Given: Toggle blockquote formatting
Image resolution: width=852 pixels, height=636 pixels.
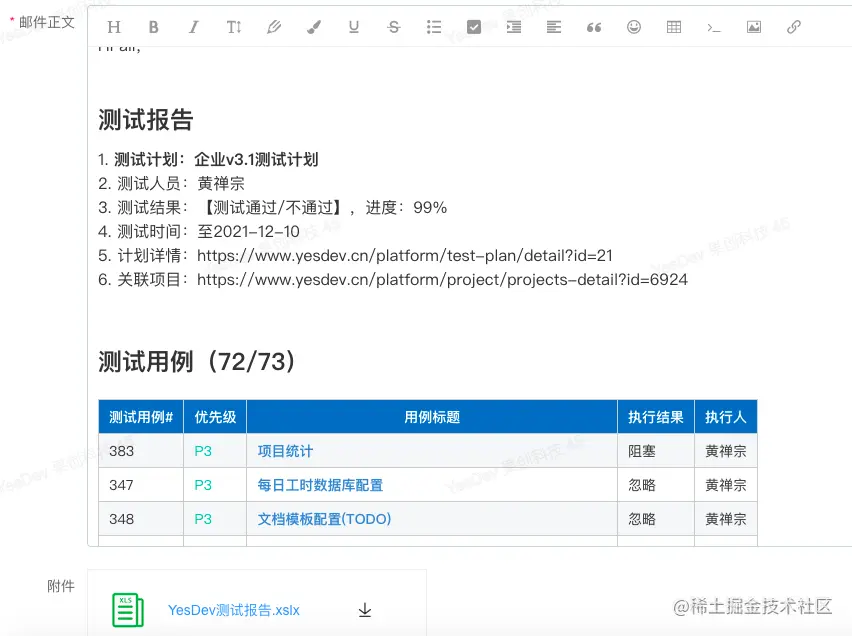Looking at the screenshot, I should 593,28.
